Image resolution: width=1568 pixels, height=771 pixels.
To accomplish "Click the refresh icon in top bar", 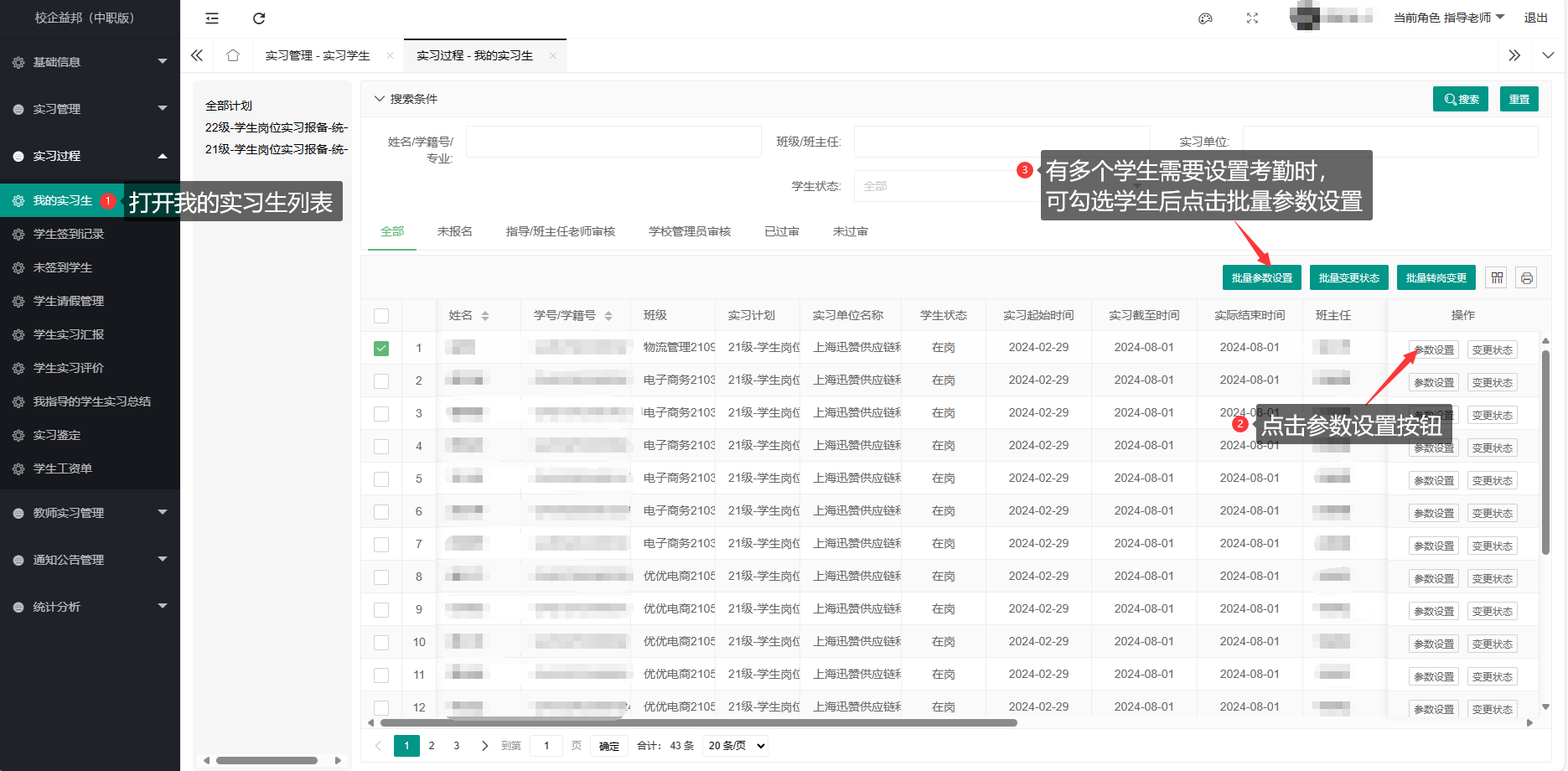I will pyautogui.click(x=259, y=18).
